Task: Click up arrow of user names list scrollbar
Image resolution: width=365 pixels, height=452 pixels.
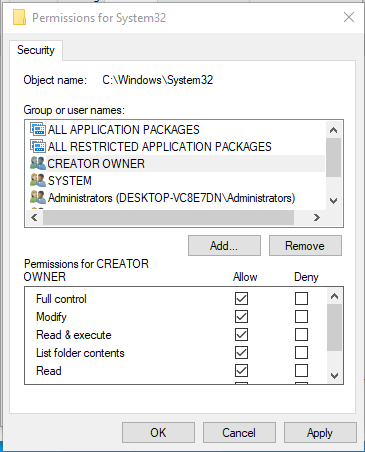Action: point(333,130)
